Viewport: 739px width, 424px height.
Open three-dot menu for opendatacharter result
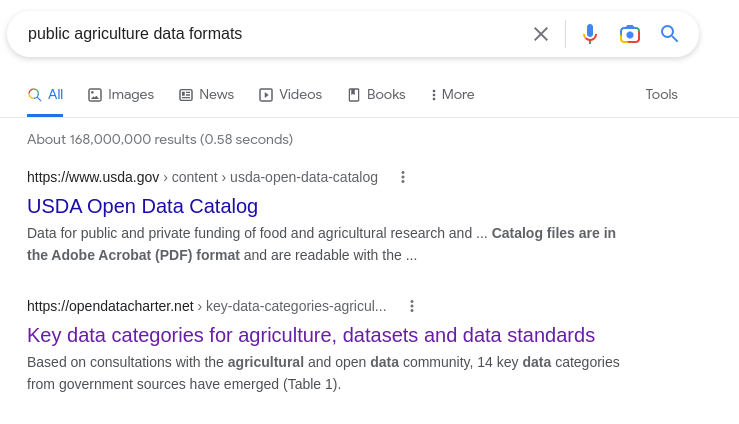click(x=411, y=306)
